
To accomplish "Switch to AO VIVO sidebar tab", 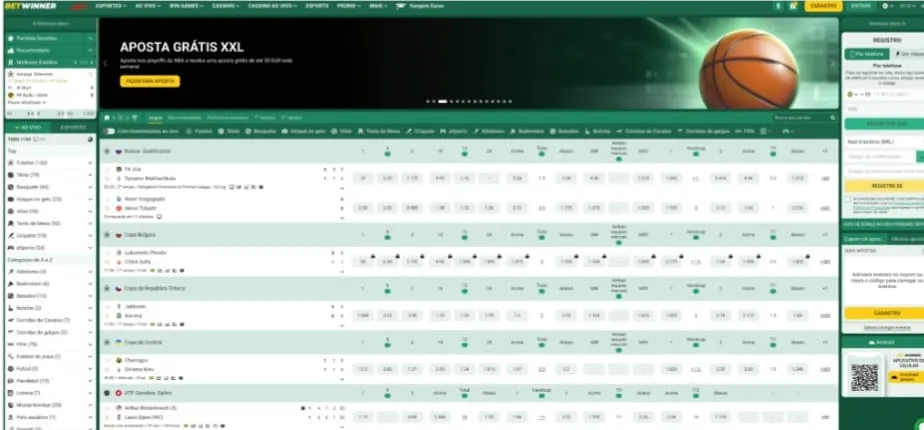I will (27, 127).
